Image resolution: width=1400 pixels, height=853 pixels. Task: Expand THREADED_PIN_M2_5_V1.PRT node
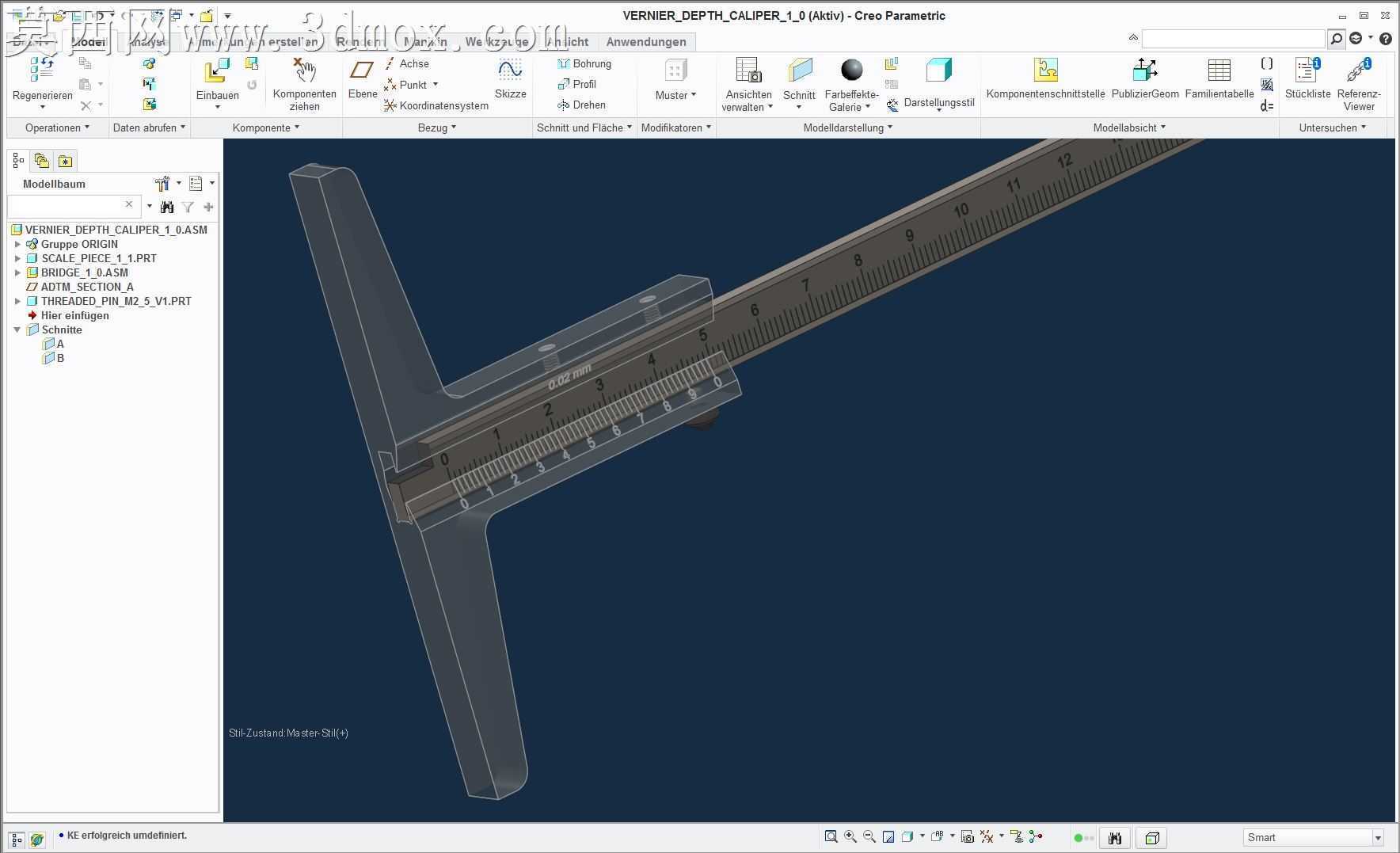pos(17,301)
